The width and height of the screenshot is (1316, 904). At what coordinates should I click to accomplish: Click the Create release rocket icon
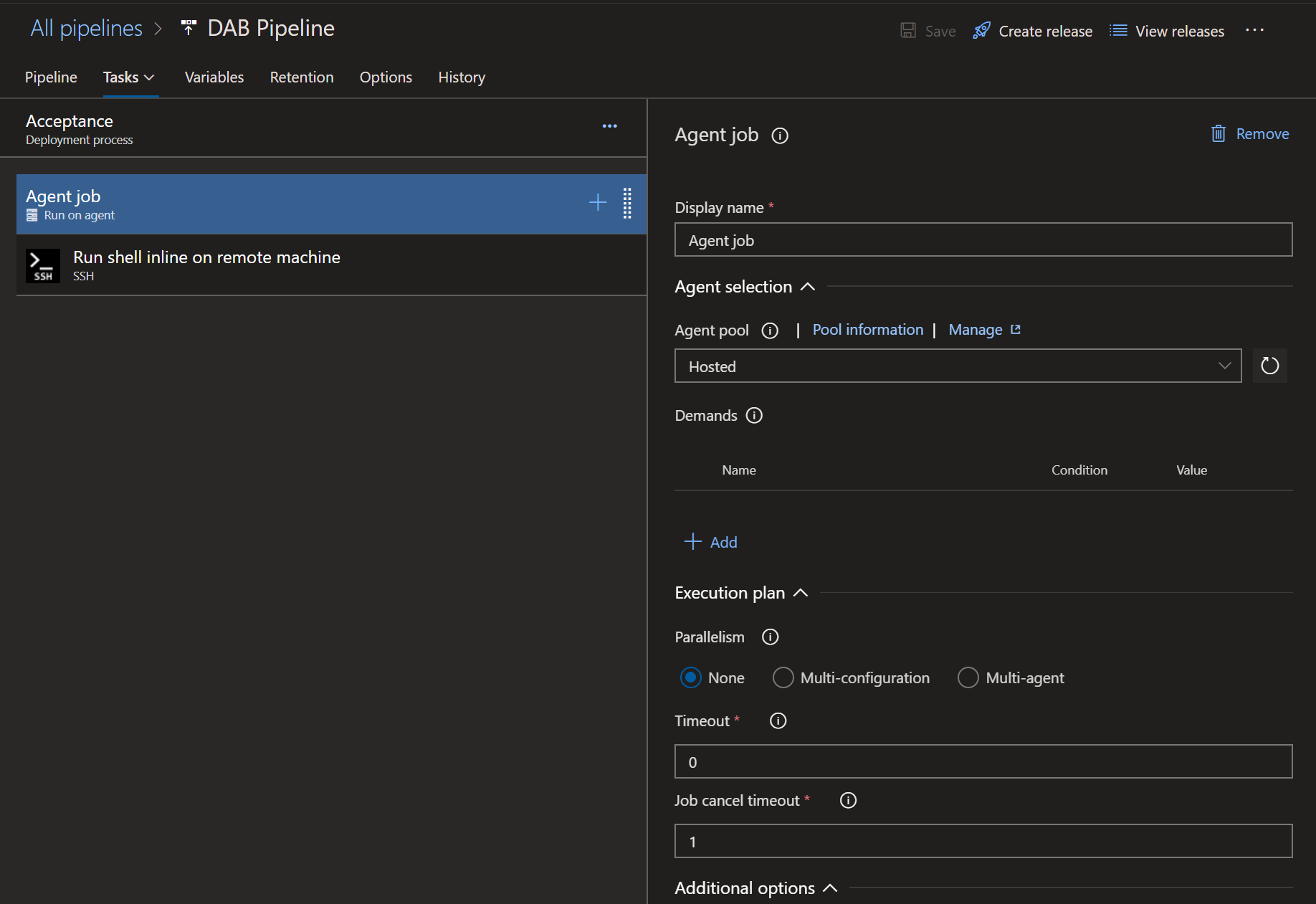click(981, 31)
